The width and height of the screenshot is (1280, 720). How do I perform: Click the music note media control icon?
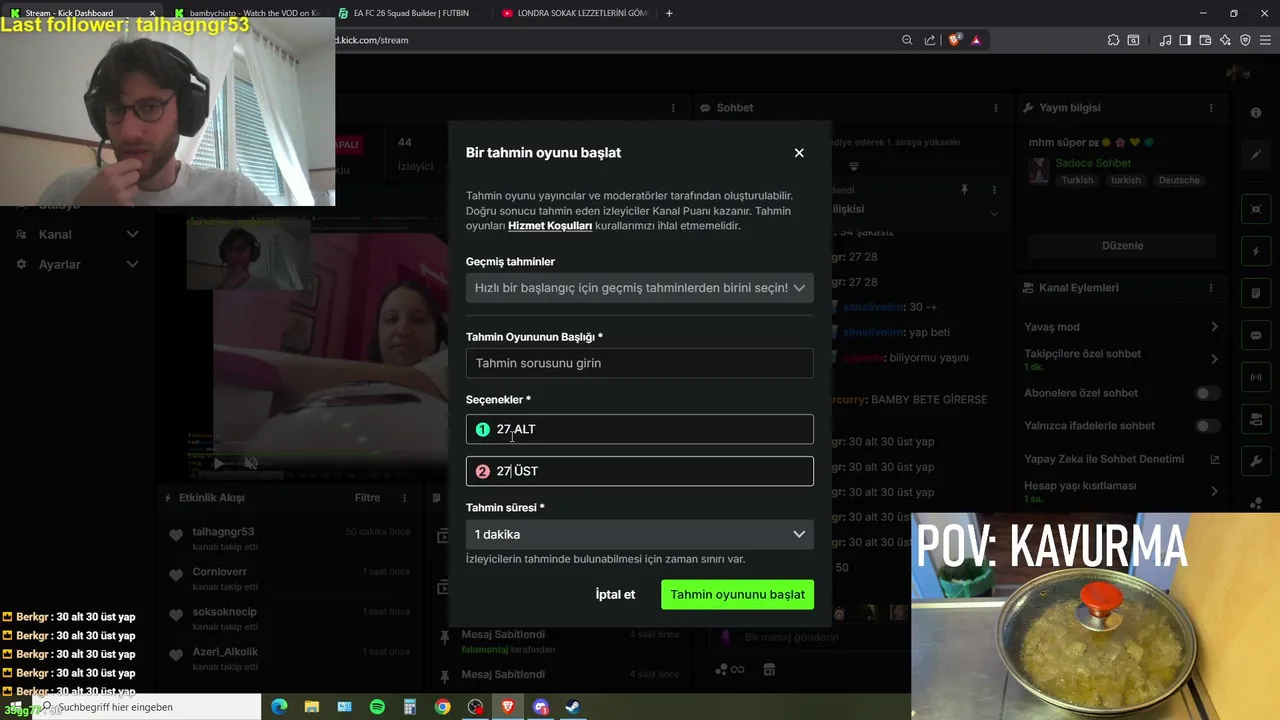(1165, 40)
